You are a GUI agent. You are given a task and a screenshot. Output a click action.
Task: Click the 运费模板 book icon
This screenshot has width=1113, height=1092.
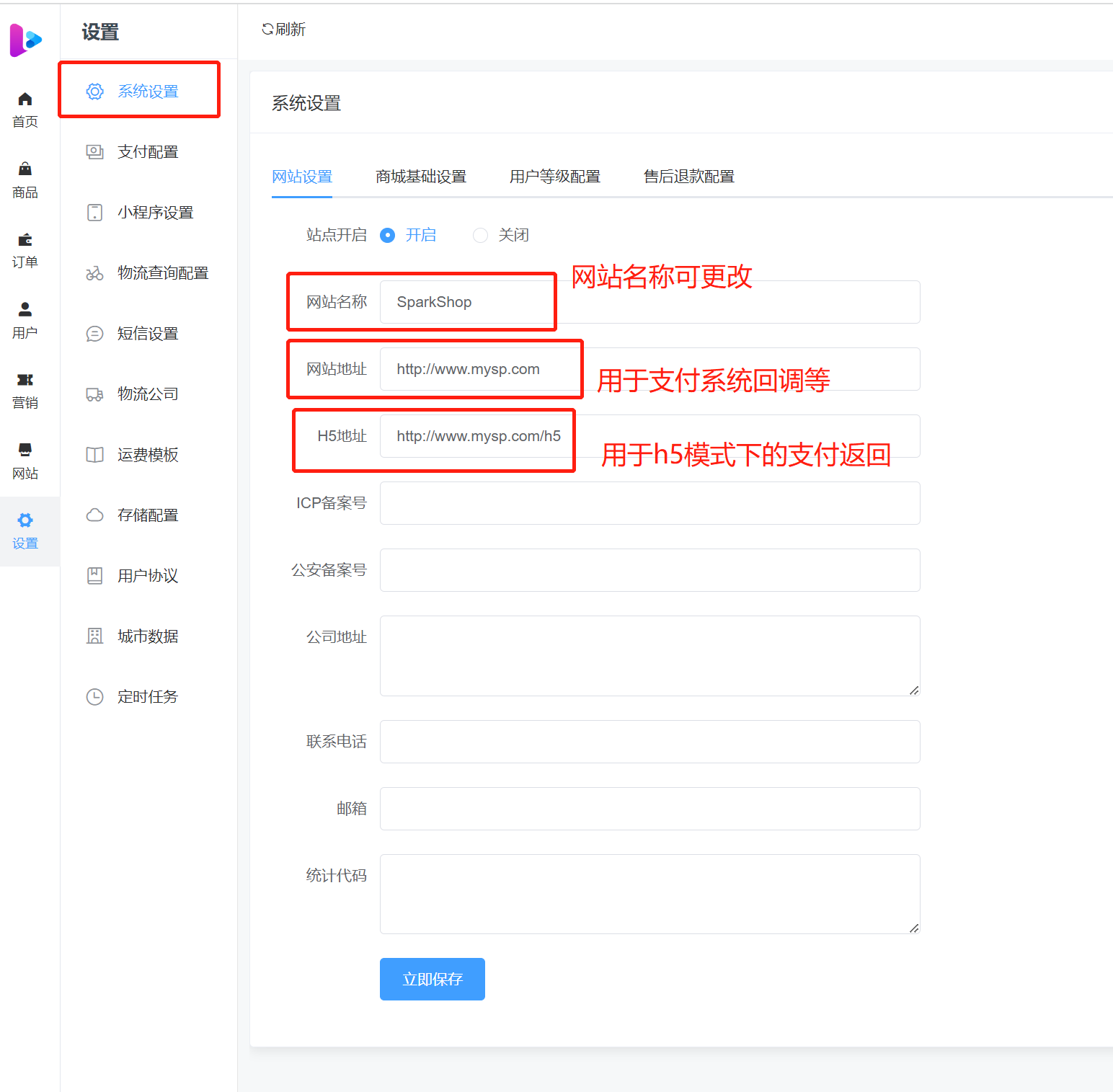(x=94, y=455)
